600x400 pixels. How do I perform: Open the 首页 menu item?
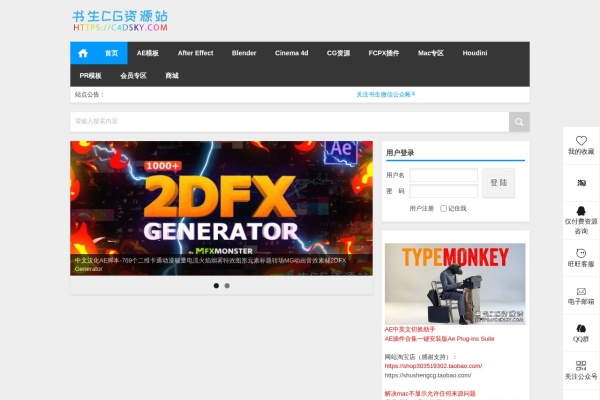(x=111, y=53)
